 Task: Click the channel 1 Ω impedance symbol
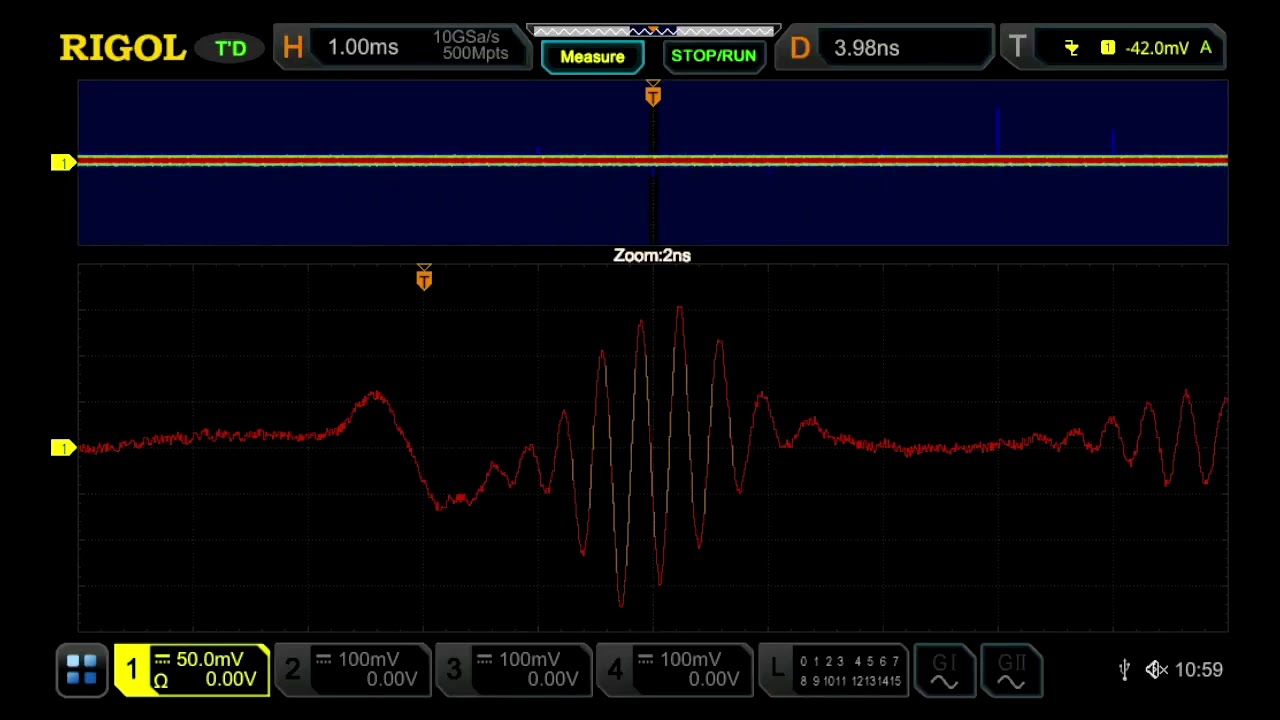160,681
